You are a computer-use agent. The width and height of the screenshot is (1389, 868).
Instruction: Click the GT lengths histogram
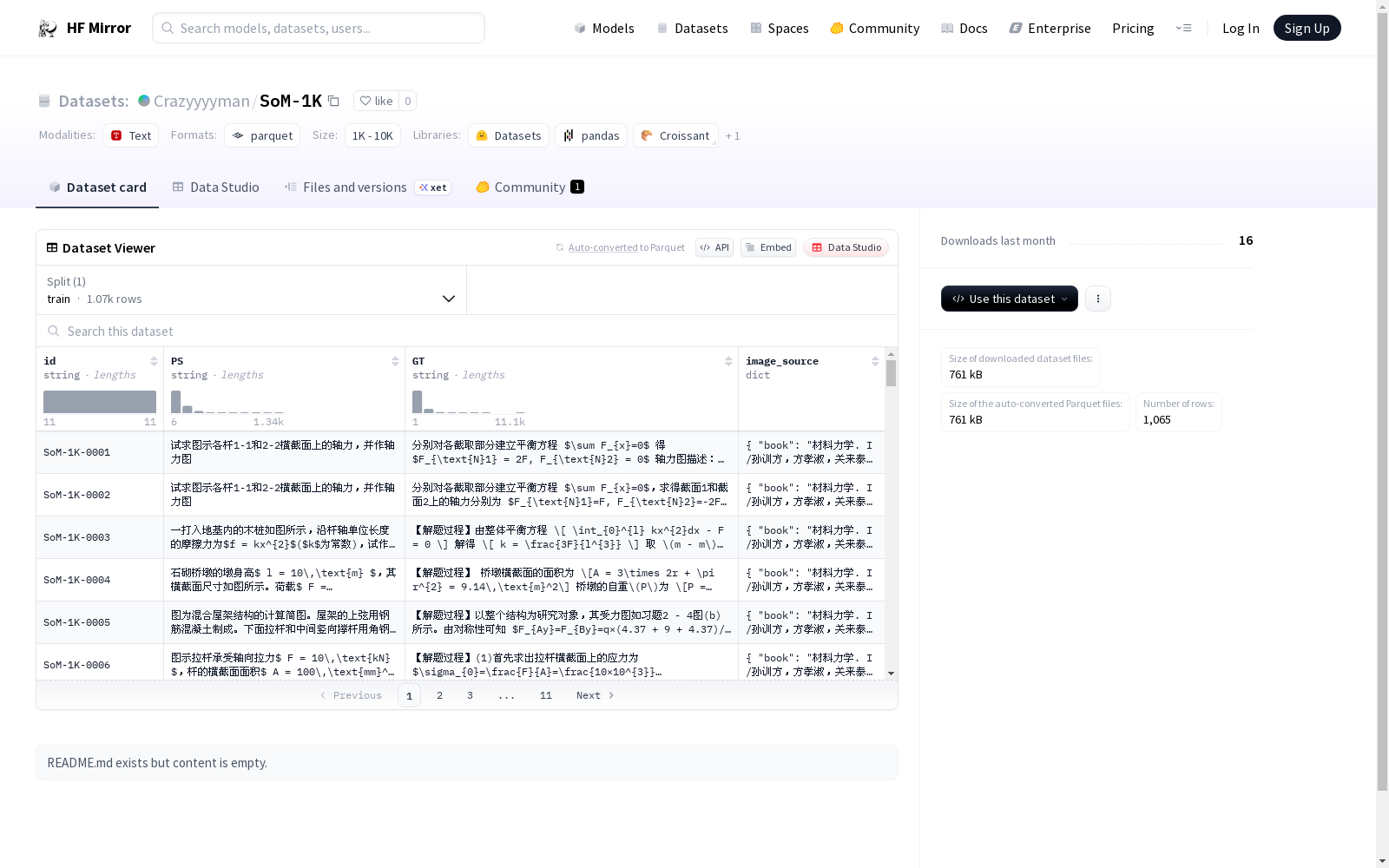point(468,402)
